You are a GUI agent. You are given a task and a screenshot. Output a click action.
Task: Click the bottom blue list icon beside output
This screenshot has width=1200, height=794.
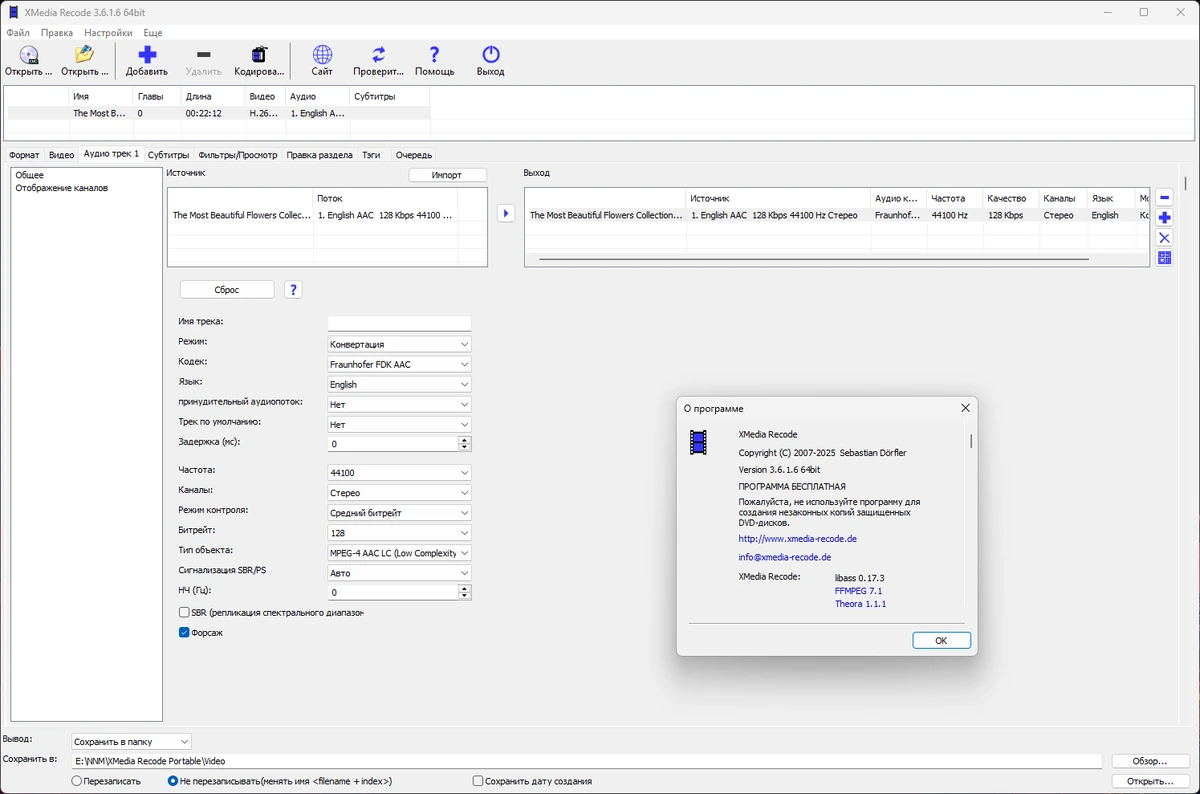point(1164,258)
